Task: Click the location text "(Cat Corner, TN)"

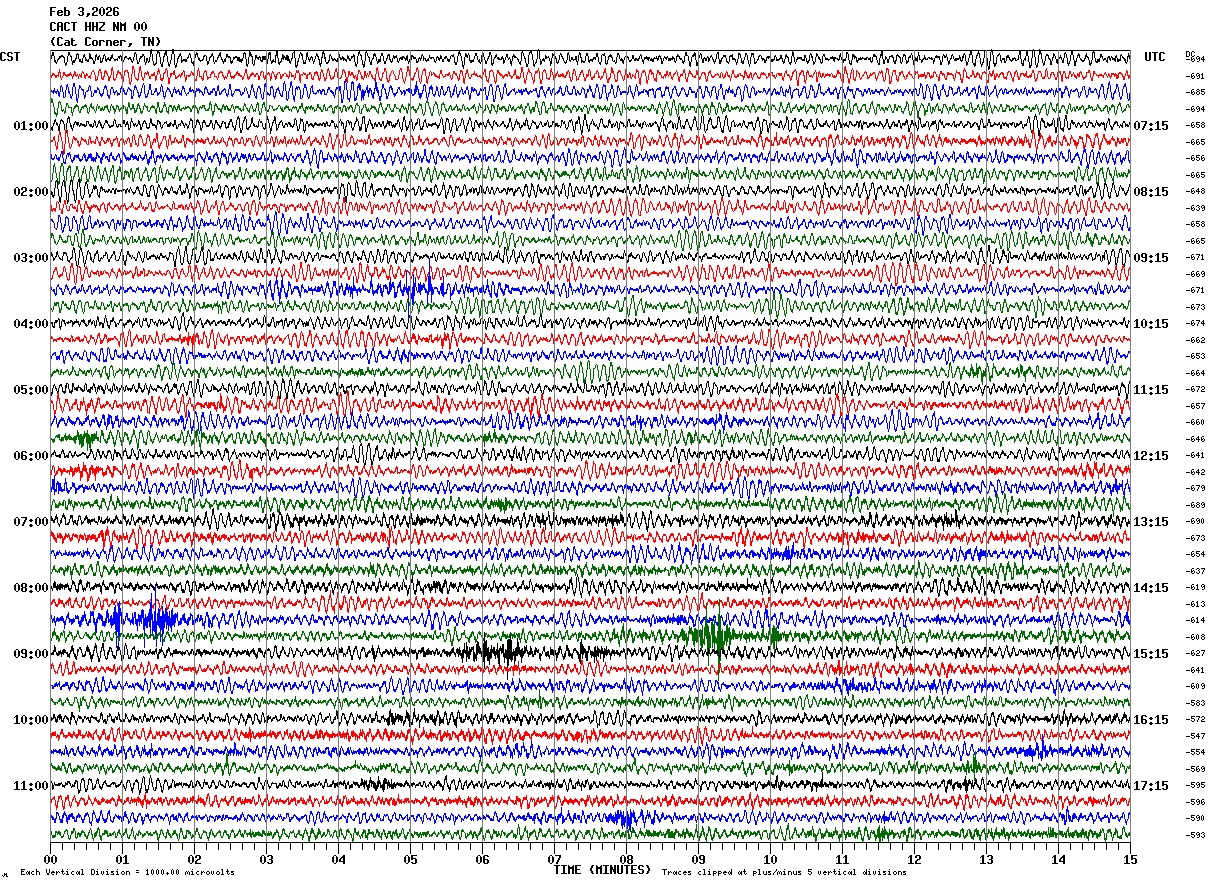Action: [x=105, y=42]
